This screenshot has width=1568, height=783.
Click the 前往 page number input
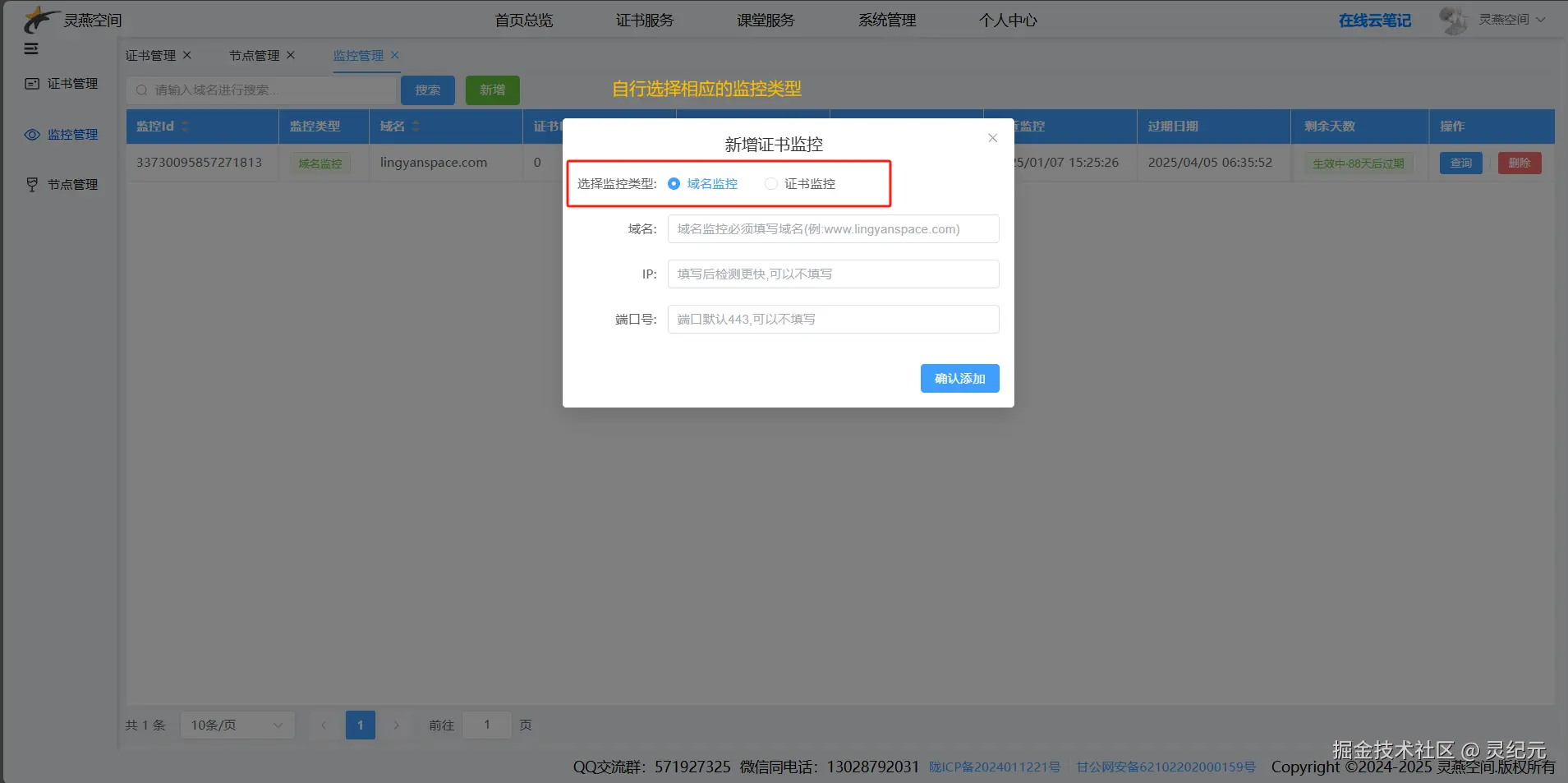pos(487,725)
